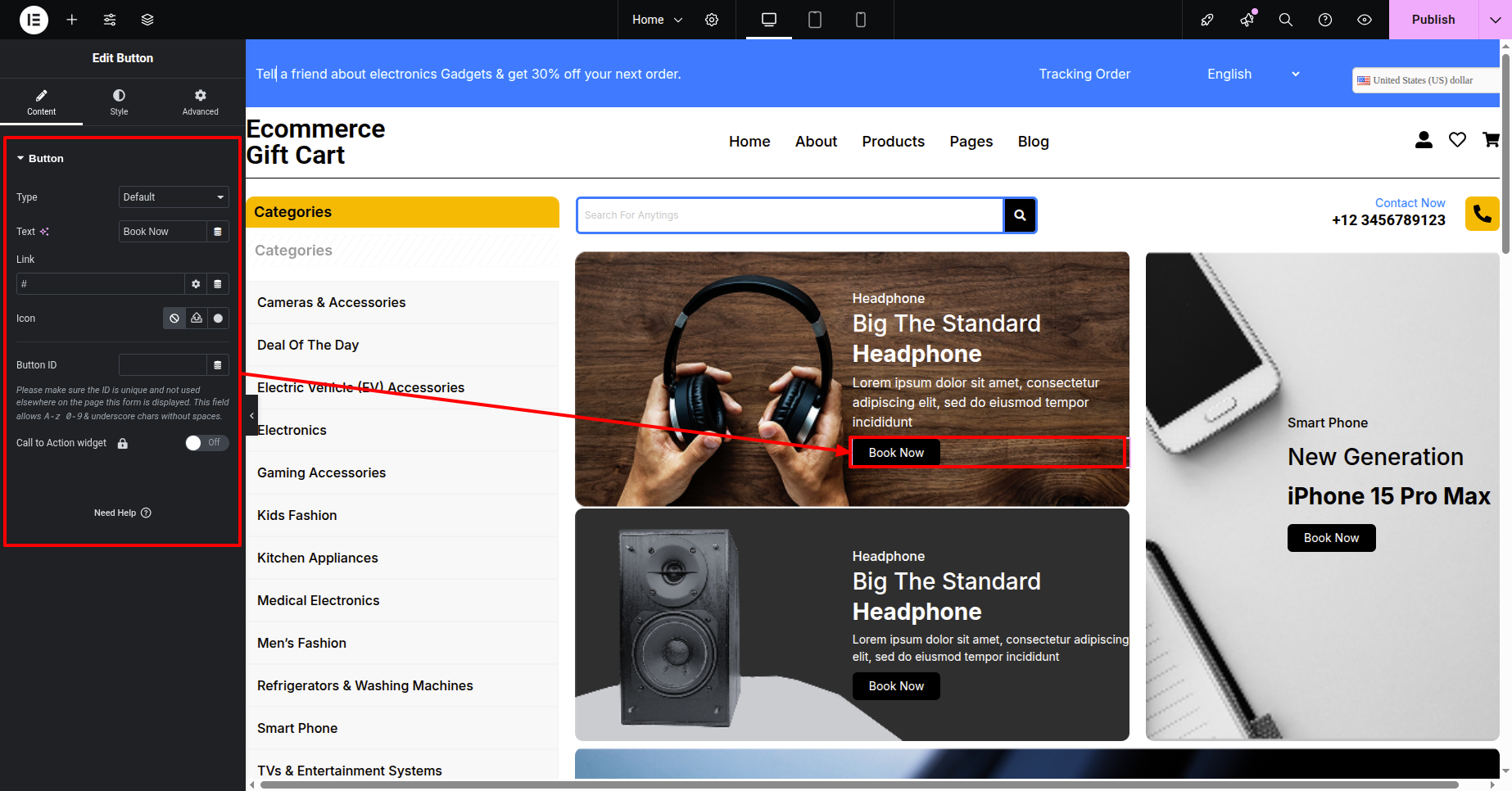Image resolution: width=1512 pixels, height=791 pixels.
Task: Switch to the Style tab
Action: coord(119,102)
